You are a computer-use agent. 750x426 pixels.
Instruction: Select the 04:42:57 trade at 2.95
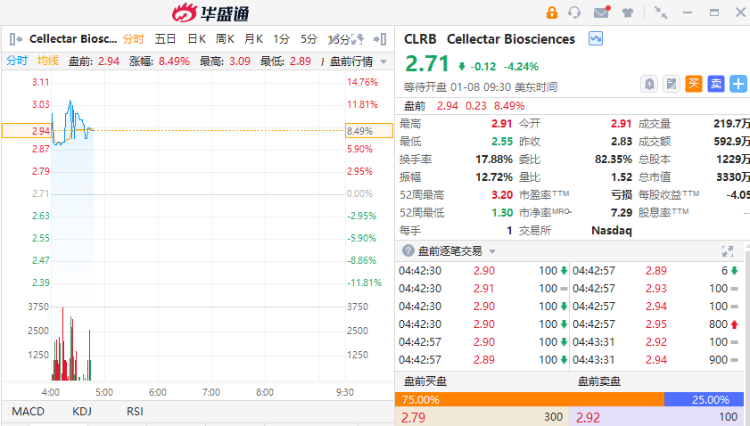point(655,324)
